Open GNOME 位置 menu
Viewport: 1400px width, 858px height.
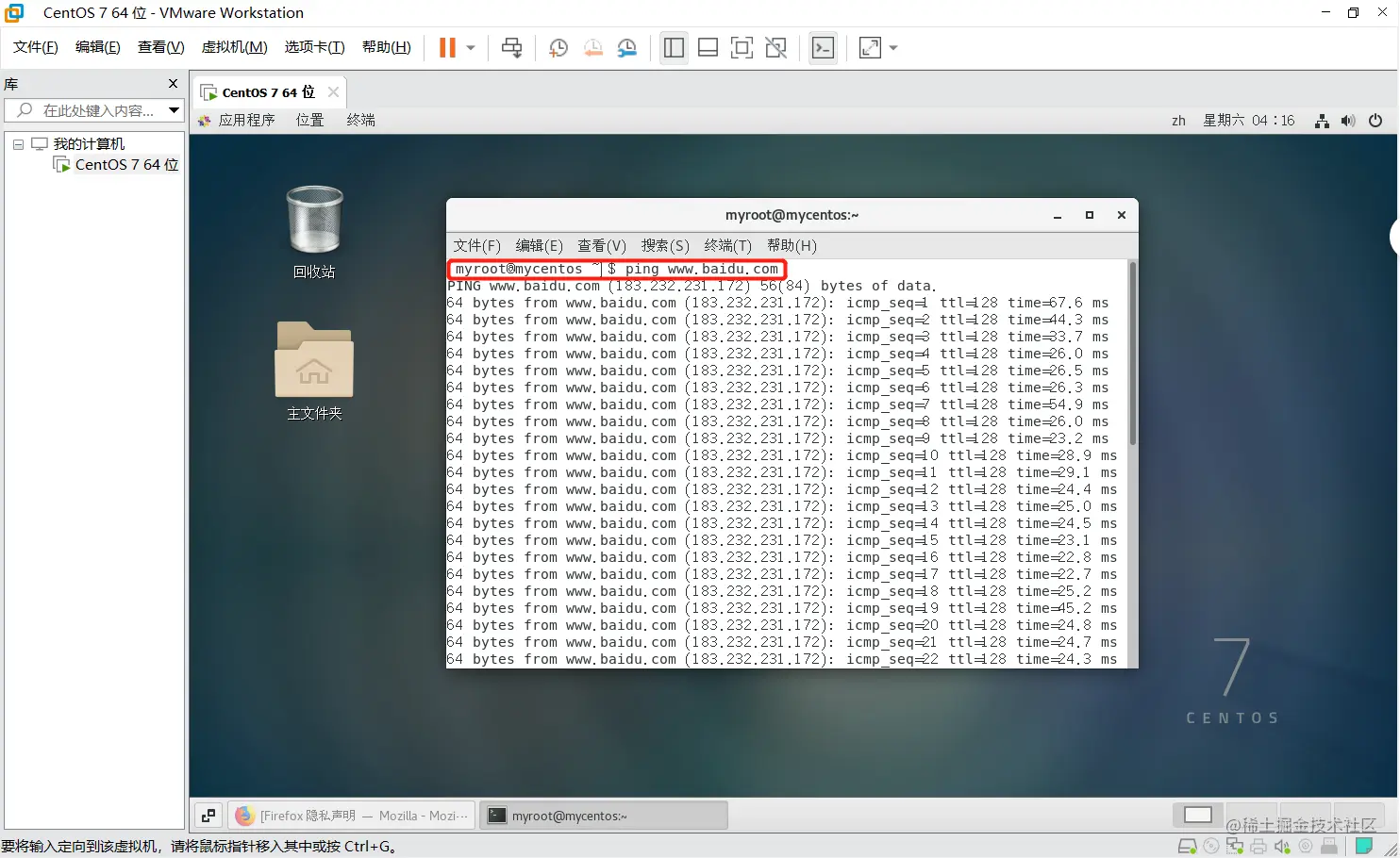click(x=309, y=121)
